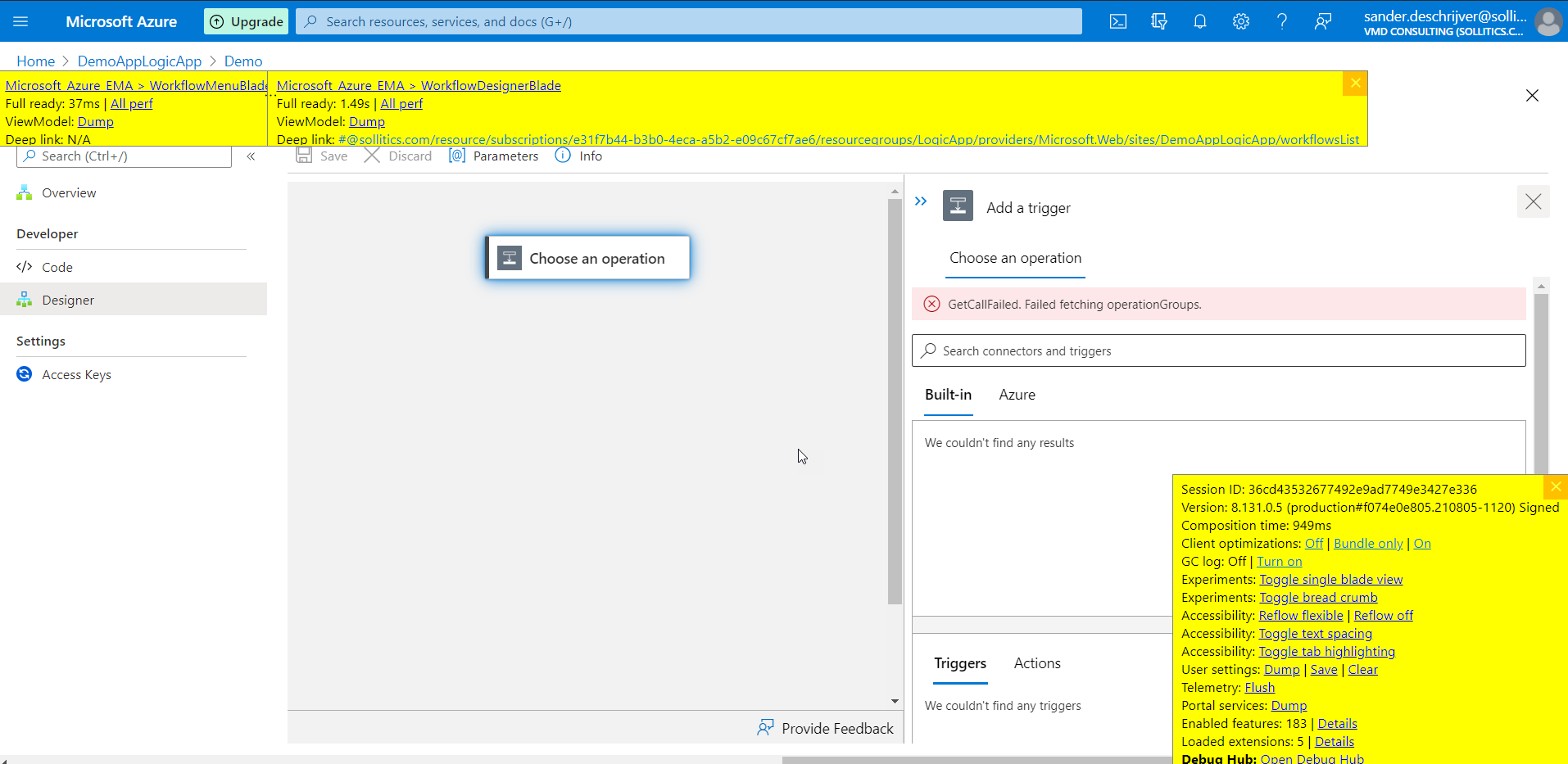Click Discard in the designer toolbar
1568x764 pixels.
[x=398, y=156]
